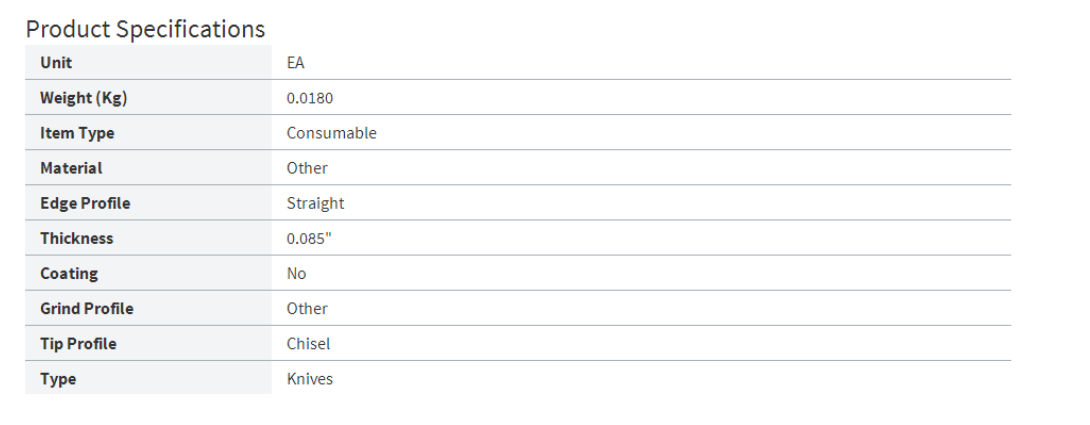Select the 0.085" thickness value

[309, 238]
